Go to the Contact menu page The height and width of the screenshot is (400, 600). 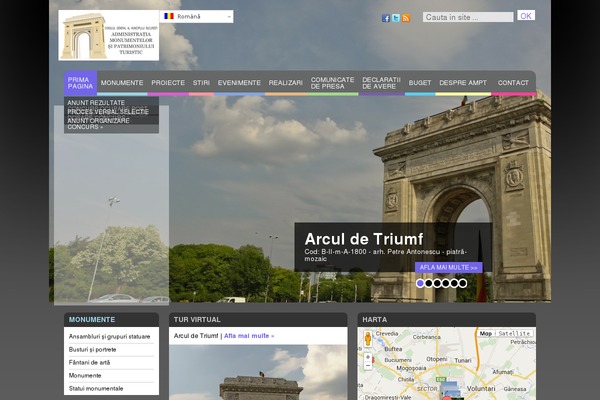(513, 83)
